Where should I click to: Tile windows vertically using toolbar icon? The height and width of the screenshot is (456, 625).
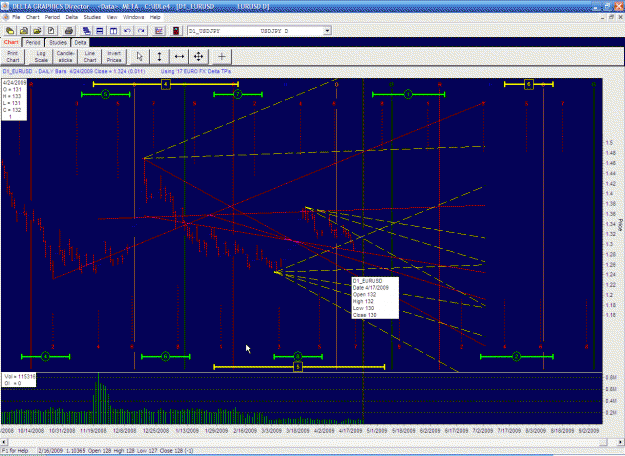(x=114, y=31)
